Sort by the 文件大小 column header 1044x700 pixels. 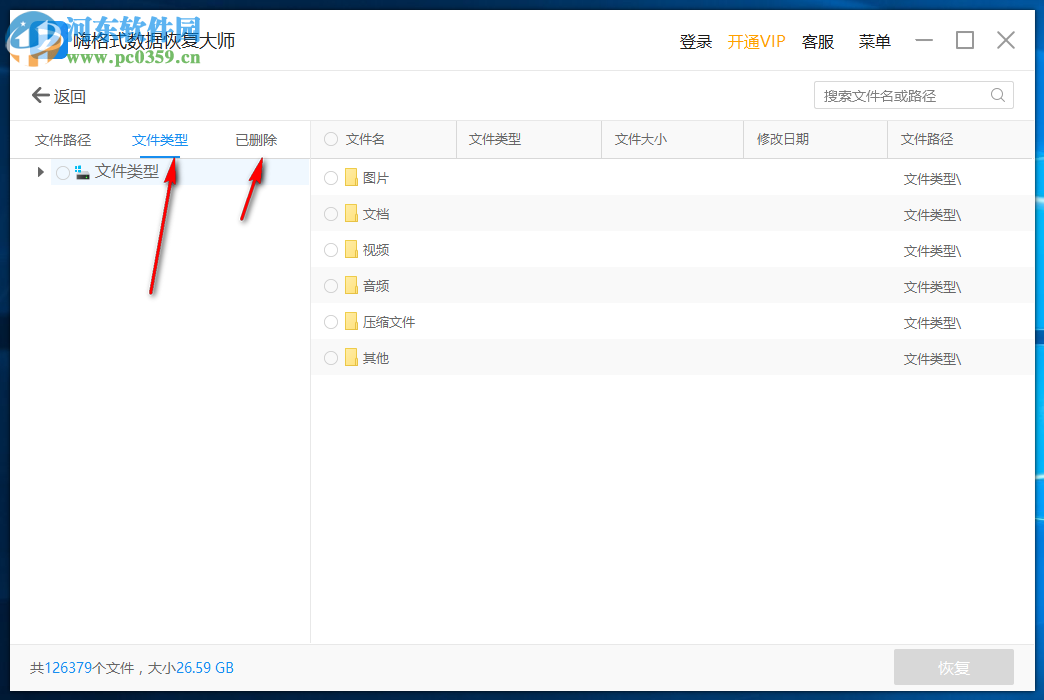click(640, 139)
